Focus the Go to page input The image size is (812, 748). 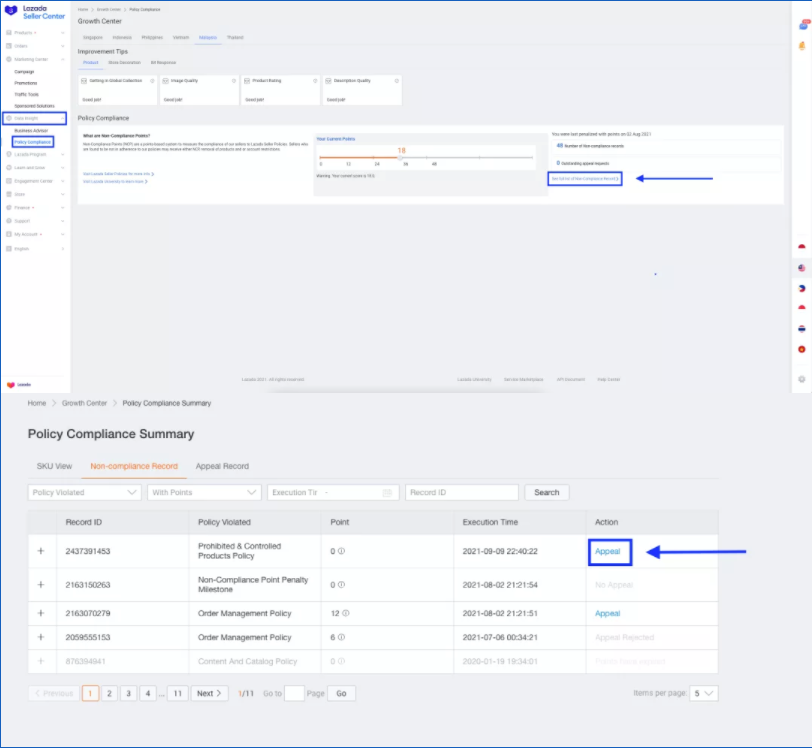[x=294, y=693]
